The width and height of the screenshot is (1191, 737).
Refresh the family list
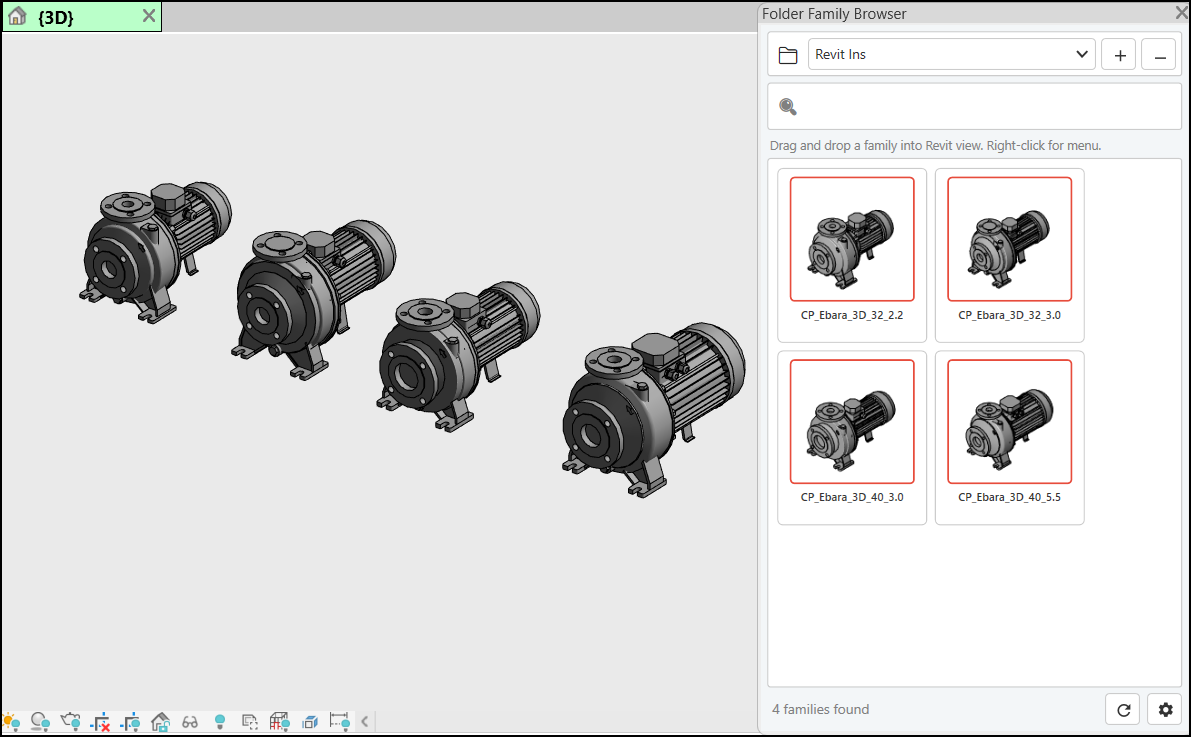[1123, 710]
